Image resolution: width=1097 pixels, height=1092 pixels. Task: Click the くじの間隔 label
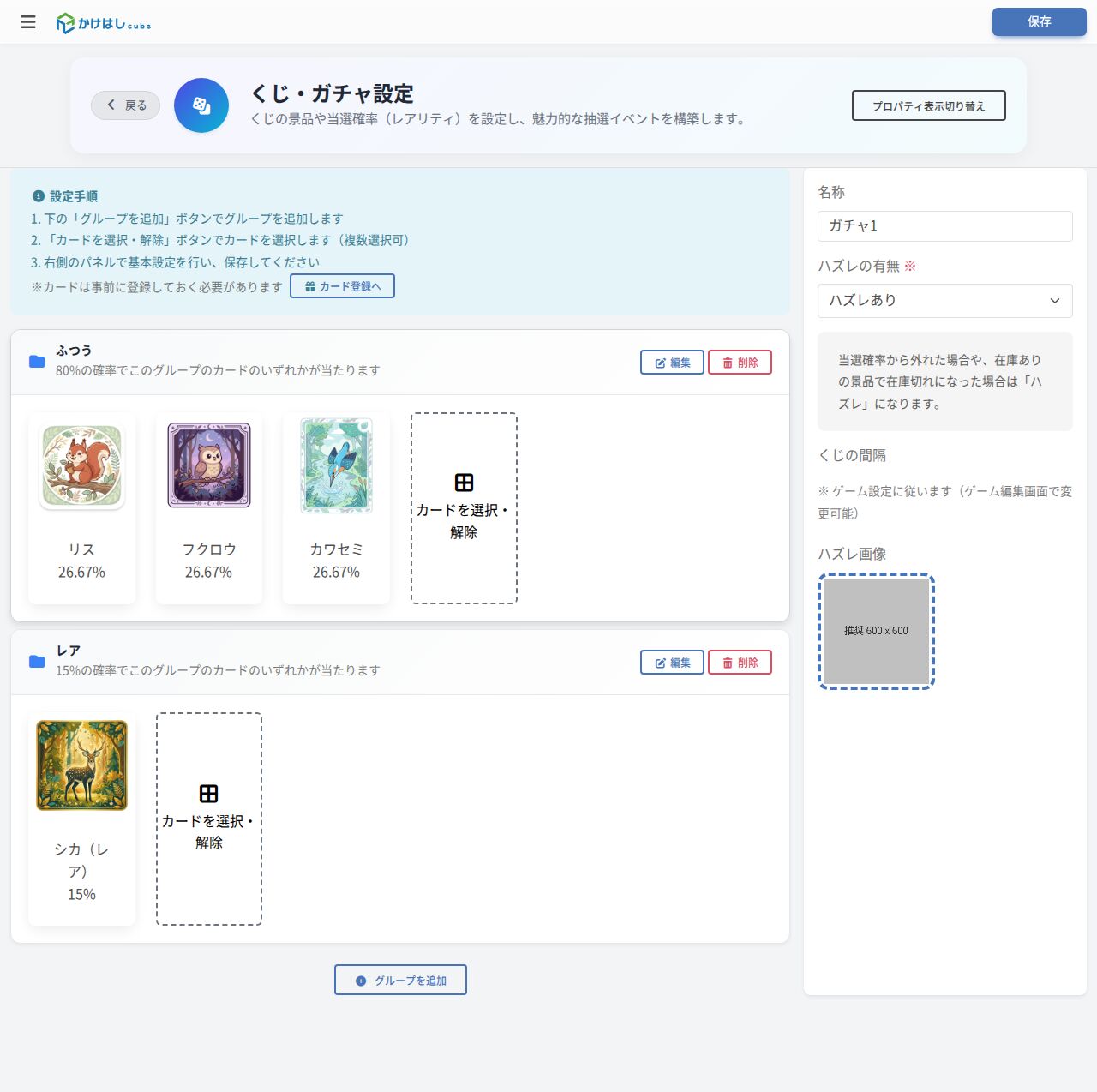tap(852, 455)
